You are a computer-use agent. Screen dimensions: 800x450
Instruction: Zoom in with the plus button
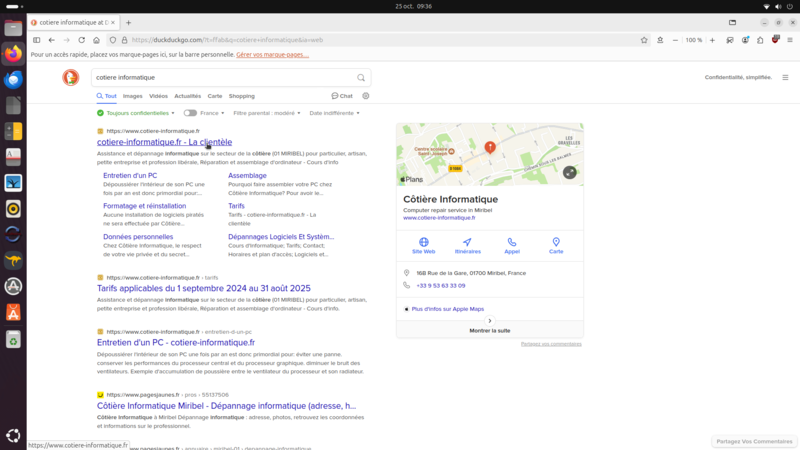[x=712, y=40]
